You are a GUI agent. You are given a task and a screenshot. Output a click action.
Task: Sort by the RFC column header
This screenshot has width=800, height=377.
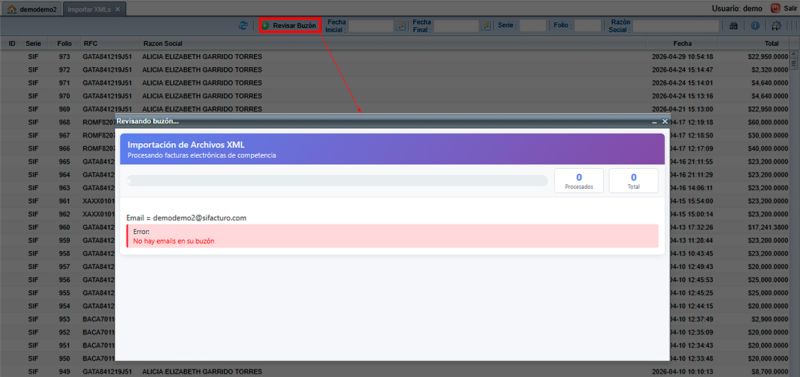(90, 44)
